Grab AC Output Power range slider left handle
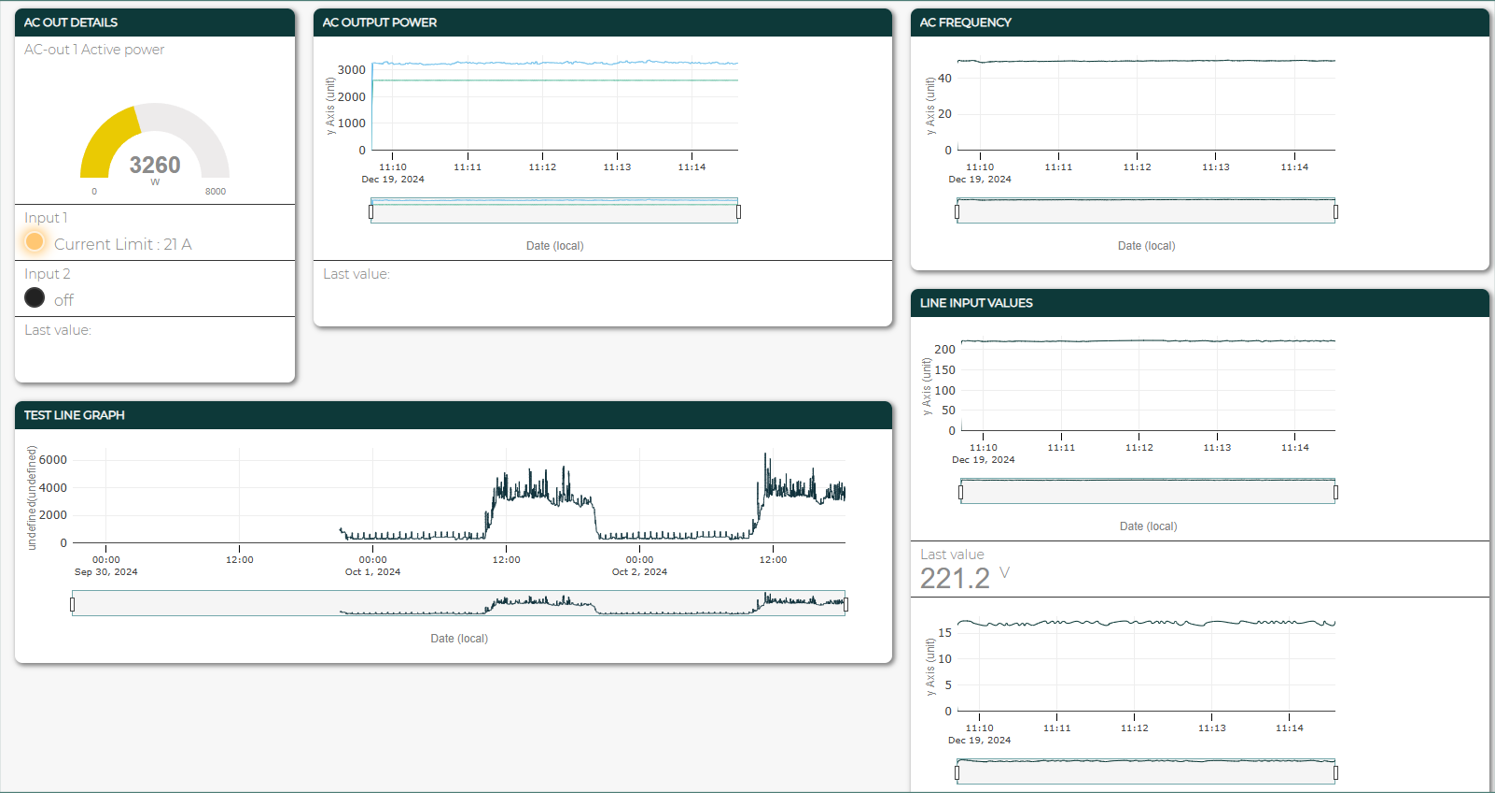This screenshot has height=793, width=1495. coord(370,211)
